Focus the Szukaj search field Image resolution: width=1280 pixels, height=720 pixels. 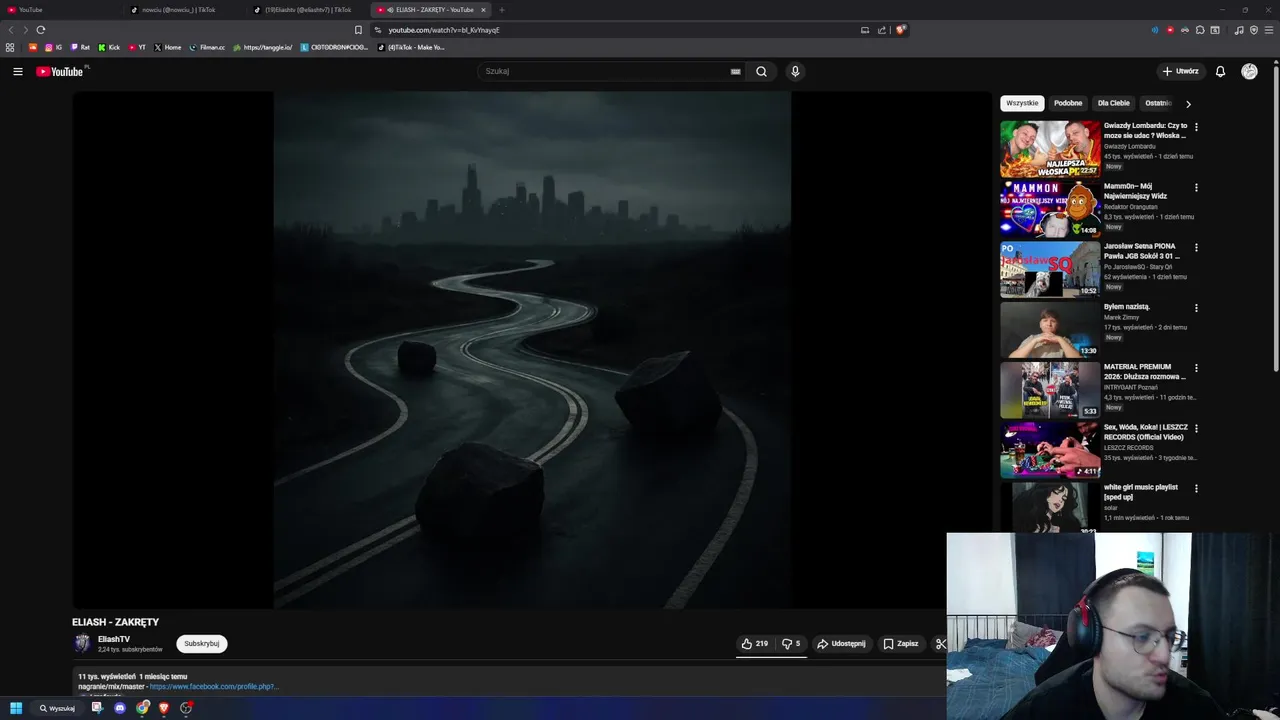pyautogui.click(x=605, y=71)
